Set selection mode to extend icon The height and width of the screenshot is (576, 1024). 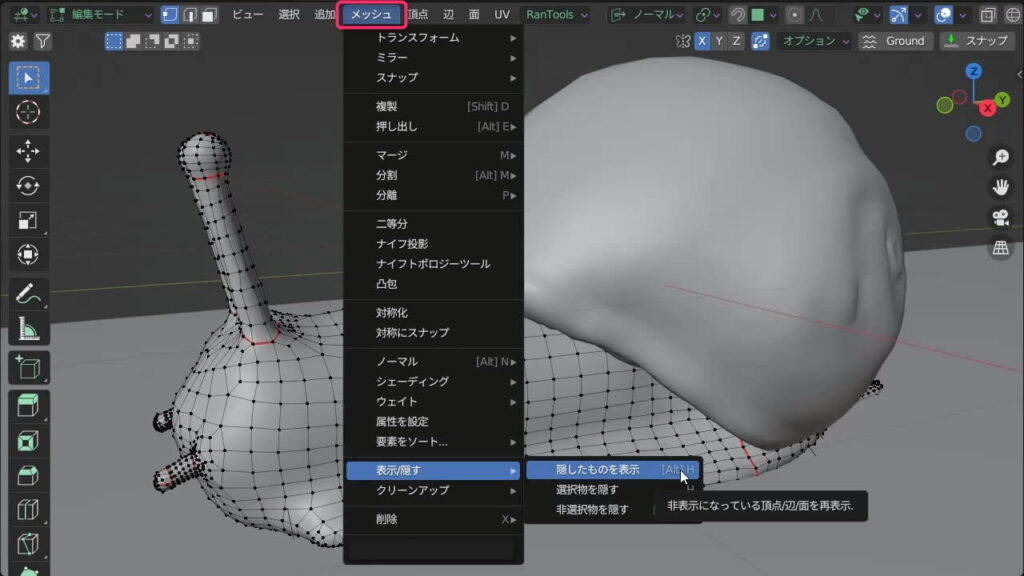pos(133,41)
